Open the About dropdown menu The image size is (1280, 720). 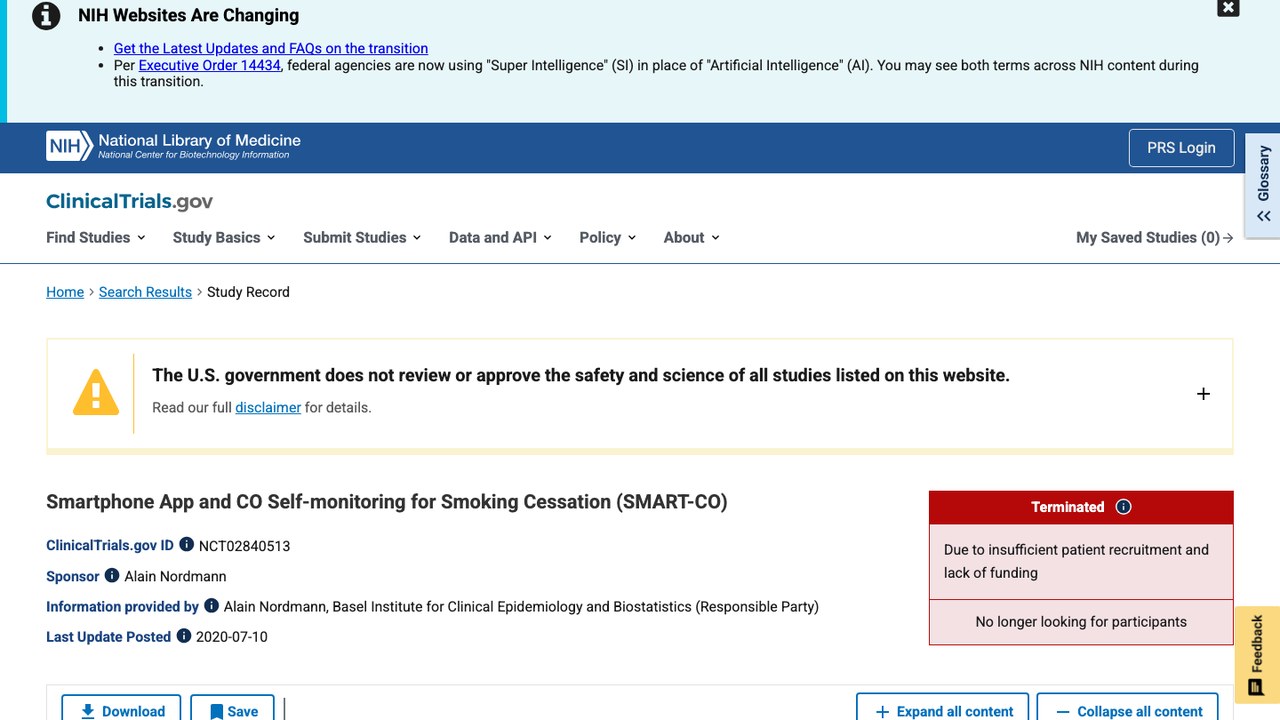[692, 237]
